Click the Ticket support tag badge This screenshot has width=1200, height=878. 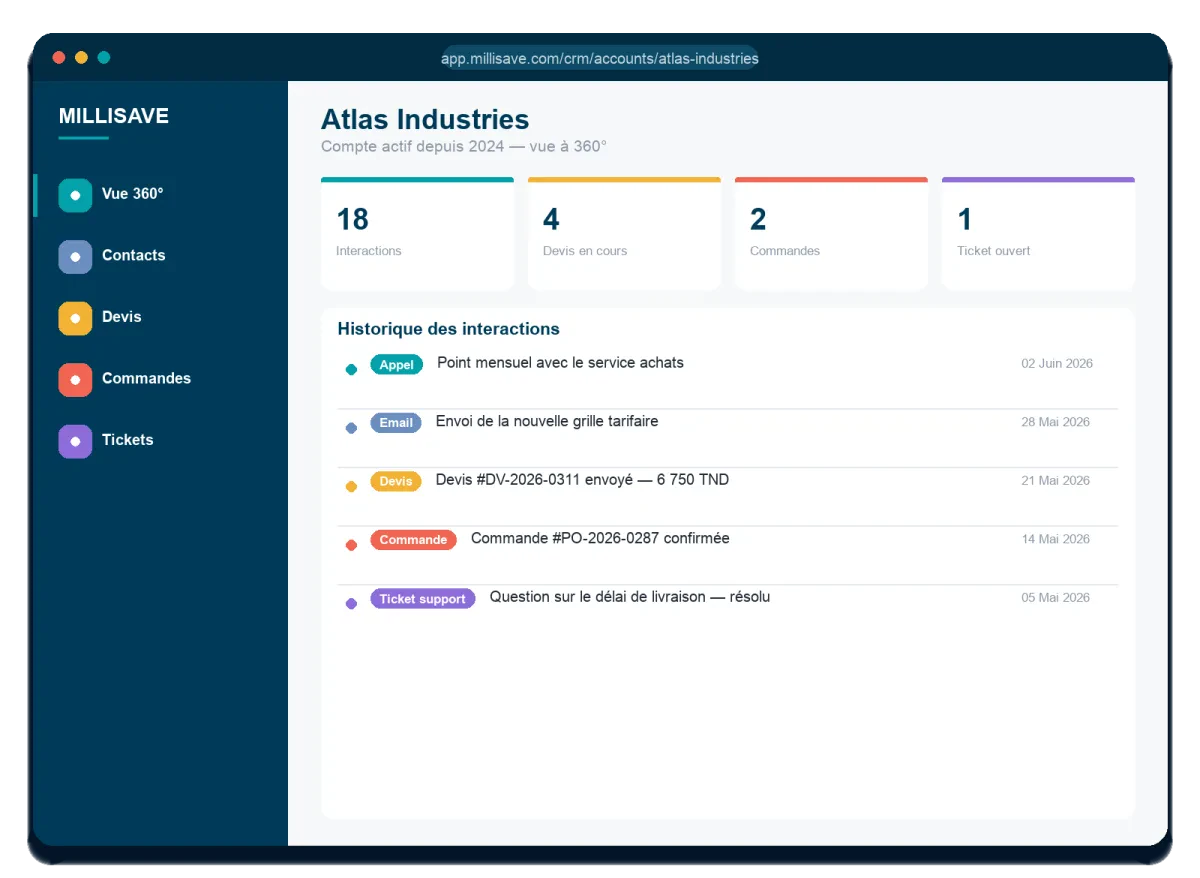click(423, 599)
